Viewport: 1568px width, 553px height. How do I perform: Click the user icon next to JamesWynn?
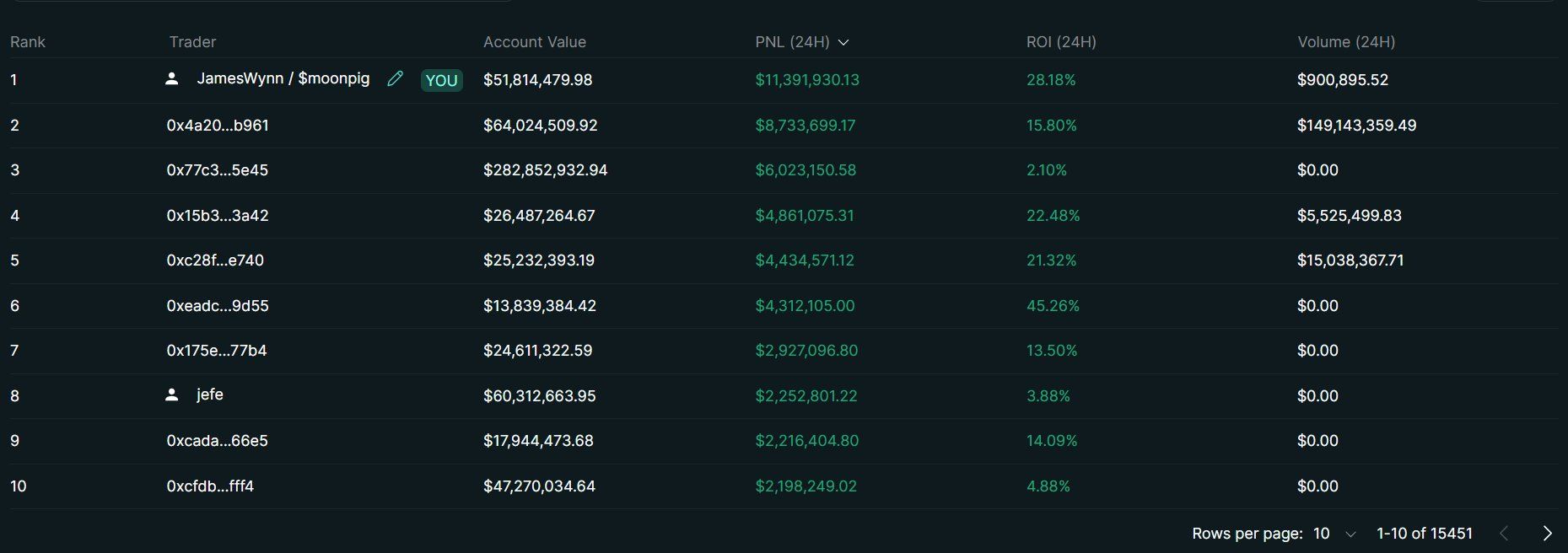point(172,79)
